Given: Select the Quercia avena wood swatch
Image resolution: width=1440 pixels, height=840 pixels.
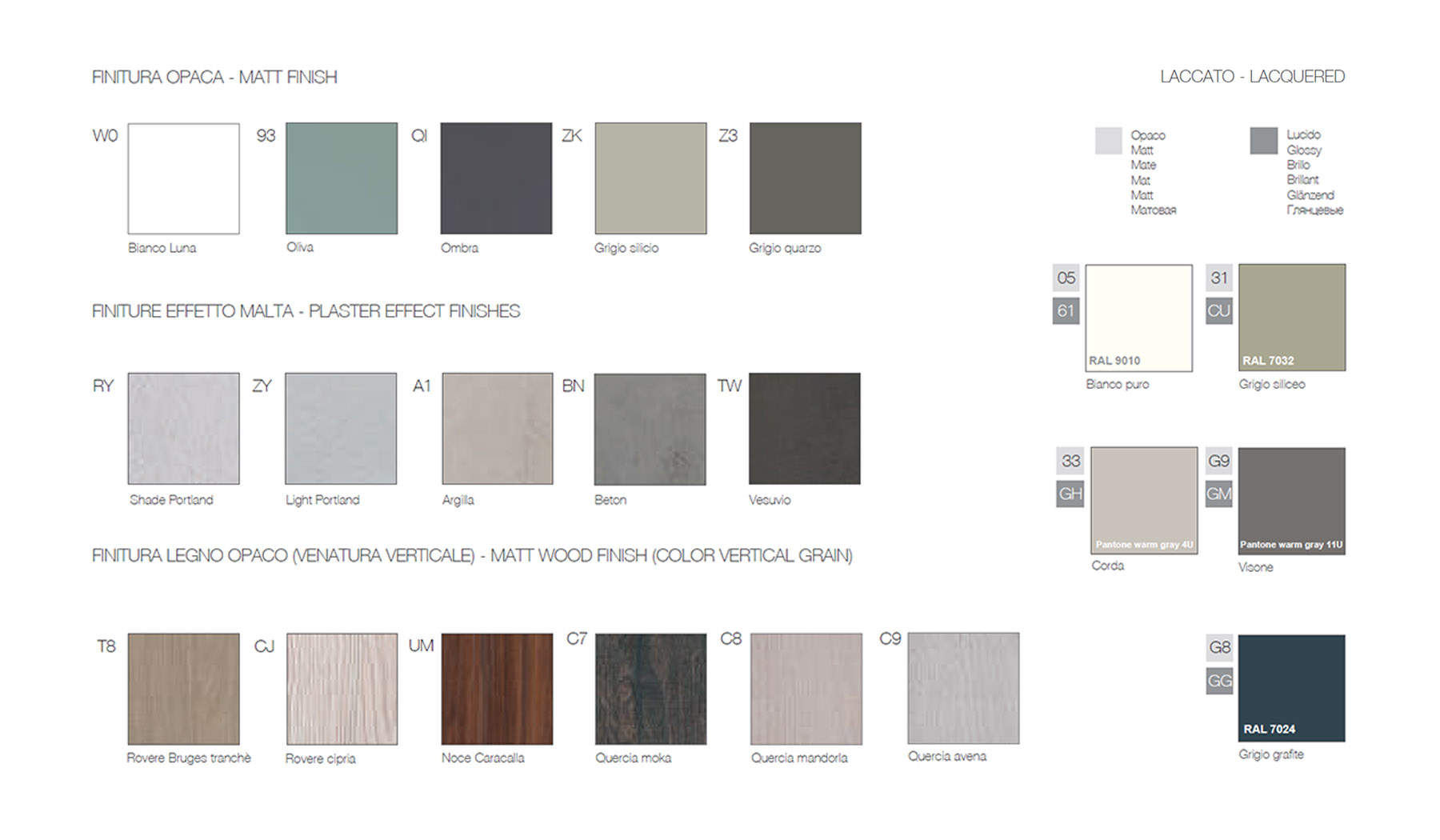Looking at the screenshot, I should 963,688.
